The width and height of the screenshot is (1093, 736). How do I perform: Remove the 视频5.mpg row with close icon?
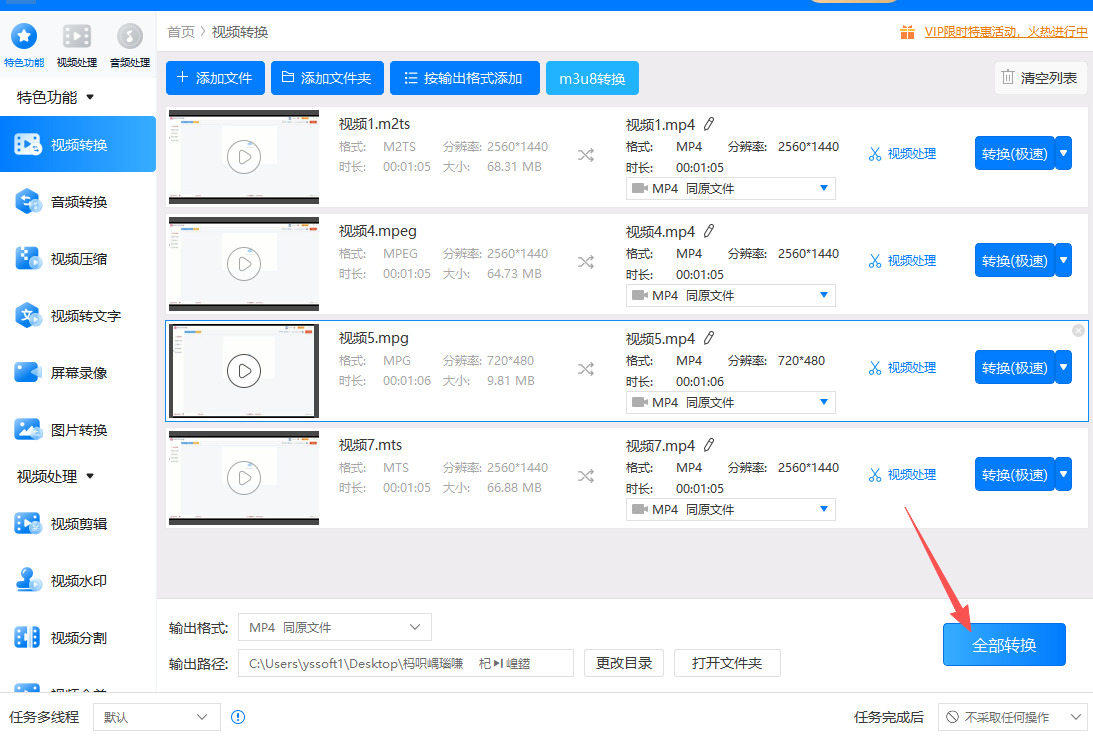click(1078, 330)
